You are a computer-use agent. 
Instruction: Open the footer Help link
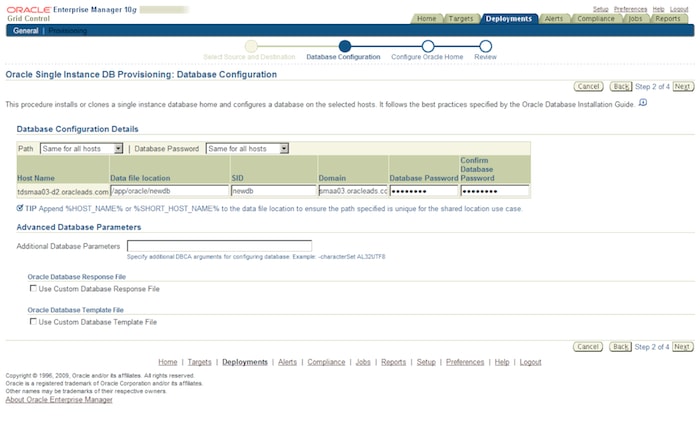coord(502,362)
